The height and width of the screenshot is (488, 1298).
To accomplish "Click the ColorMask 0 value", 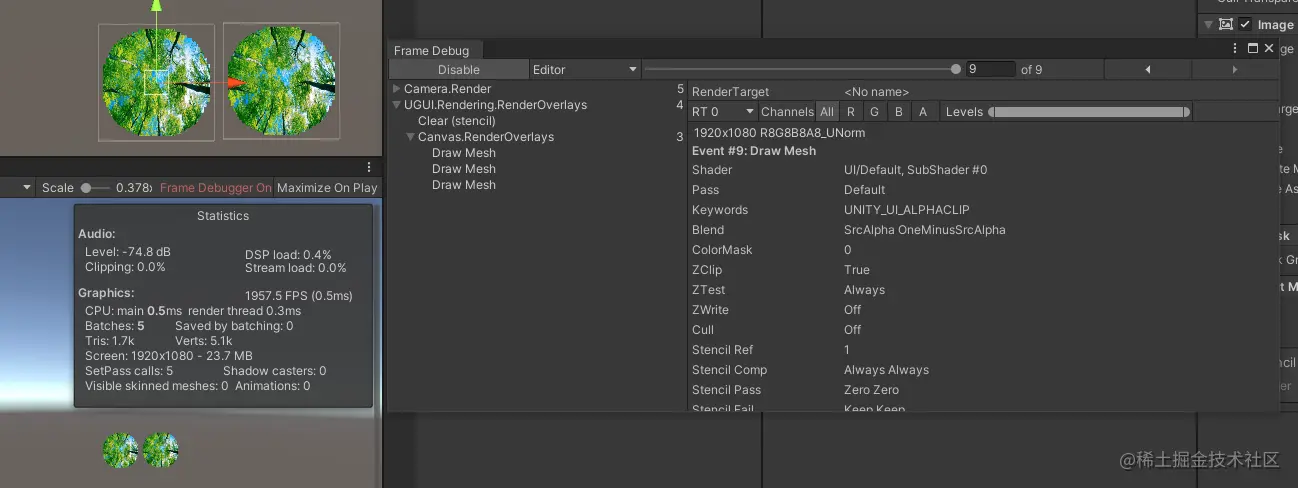I will tap(848, 250).
